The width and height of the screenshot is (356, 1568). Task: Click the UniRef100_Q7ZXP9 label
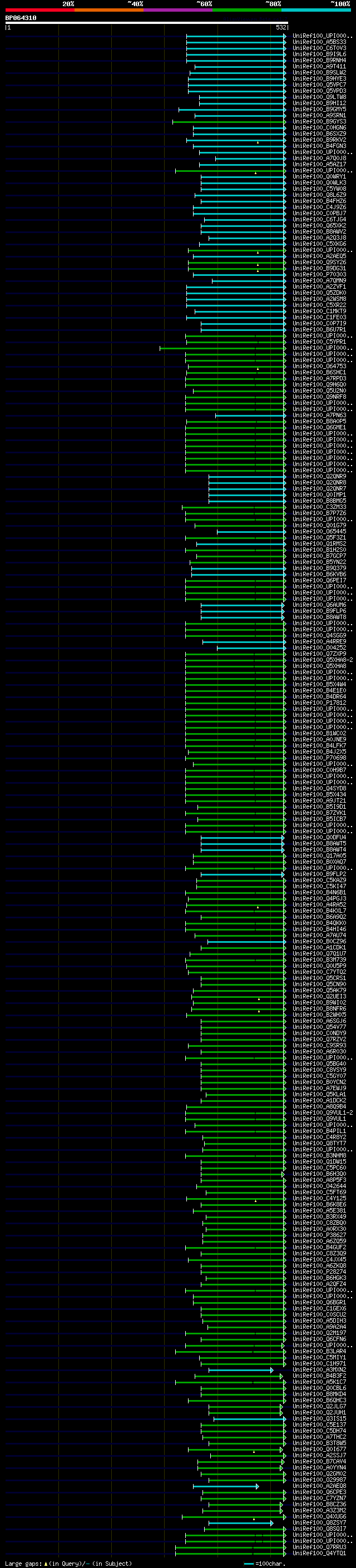click(x=319, y=654)
